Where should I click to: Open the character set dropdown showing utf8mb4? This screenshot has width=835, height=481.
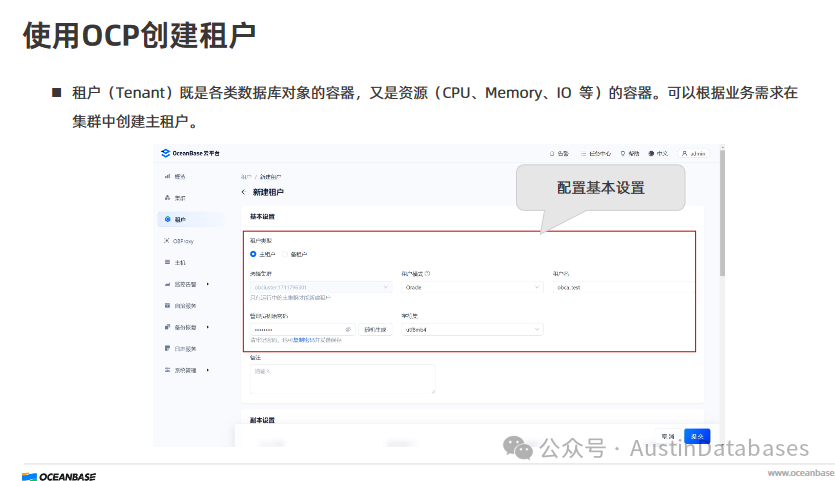click(x=472, y=330)
